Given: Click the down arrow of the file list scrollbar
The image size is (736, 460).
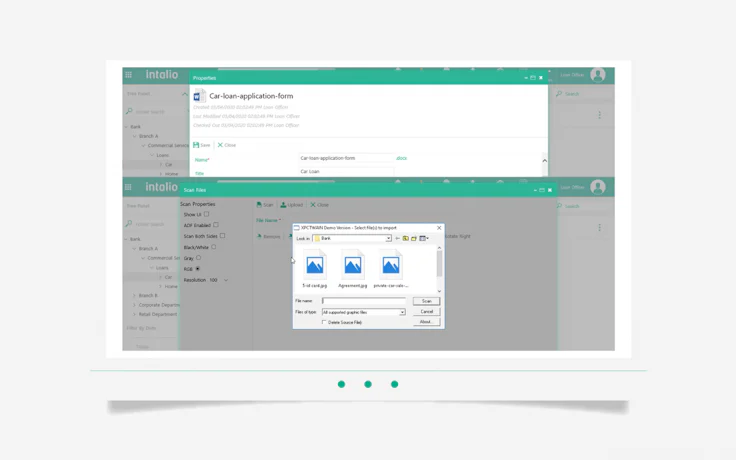Looking at the screenshot, I should pos(439,291).
